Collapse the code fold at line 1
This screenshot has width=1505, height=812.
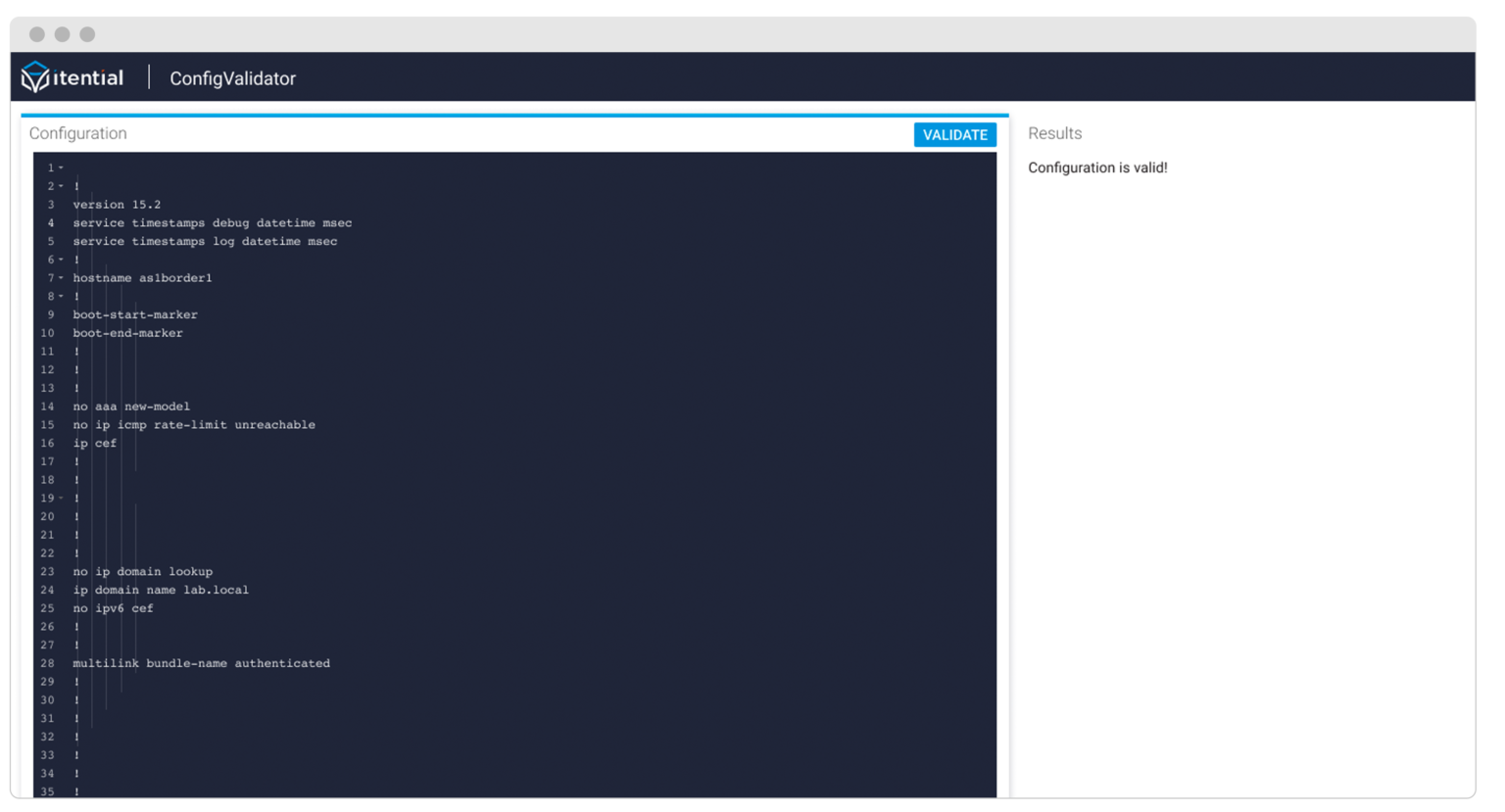pos(62,167)
